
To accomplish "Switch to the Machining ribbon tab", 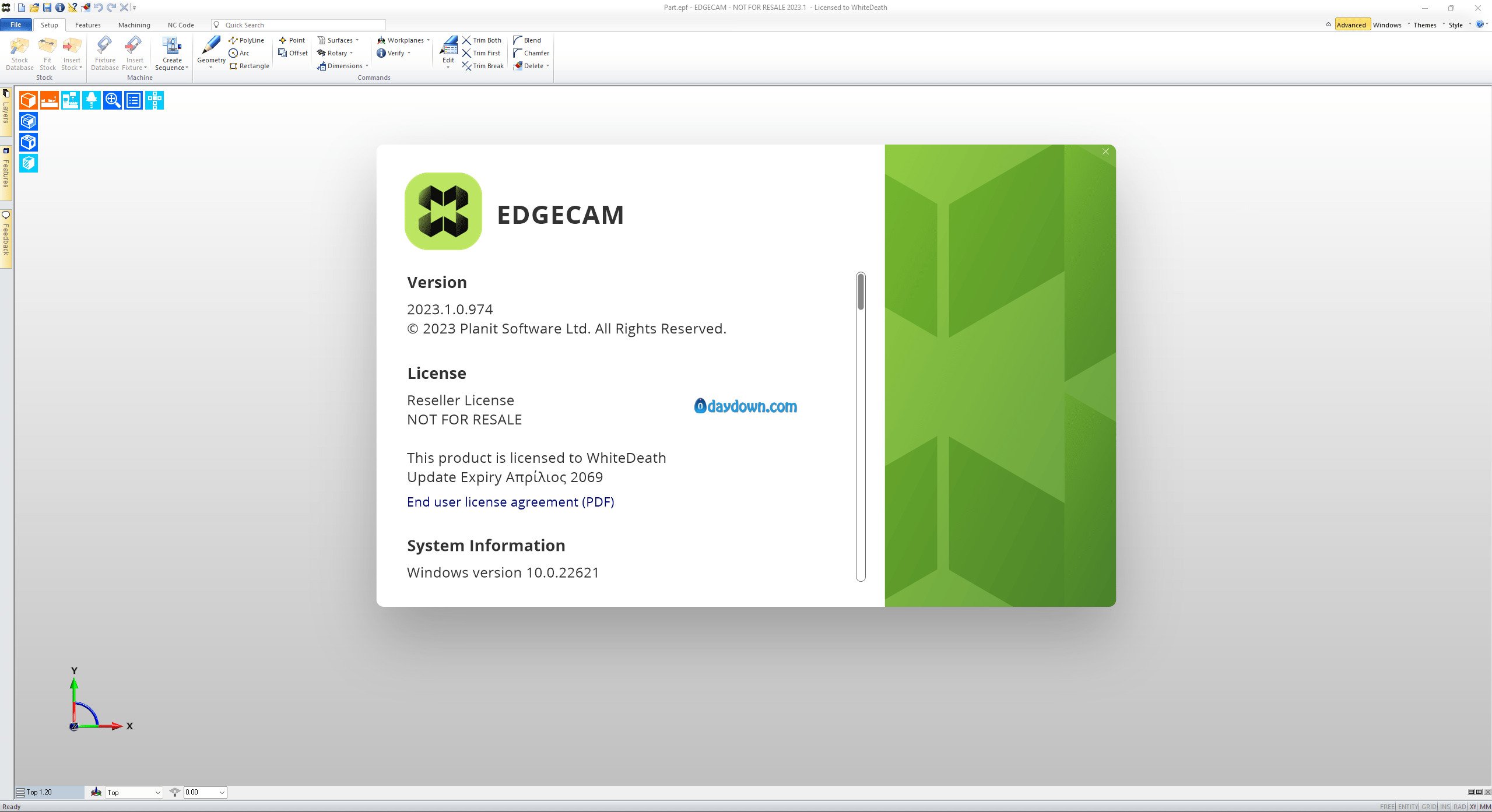I will pos(134,25).
